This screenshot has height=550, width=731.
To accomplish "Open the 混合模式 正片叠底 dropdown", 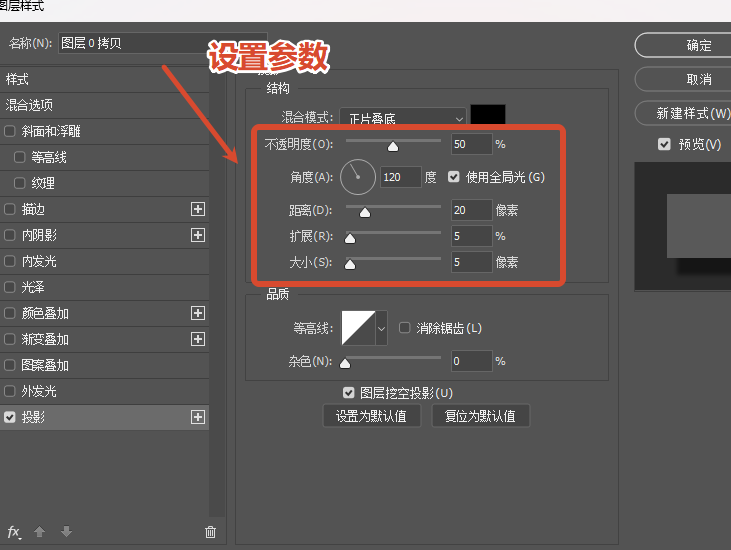I will click(x=402, y=117).
